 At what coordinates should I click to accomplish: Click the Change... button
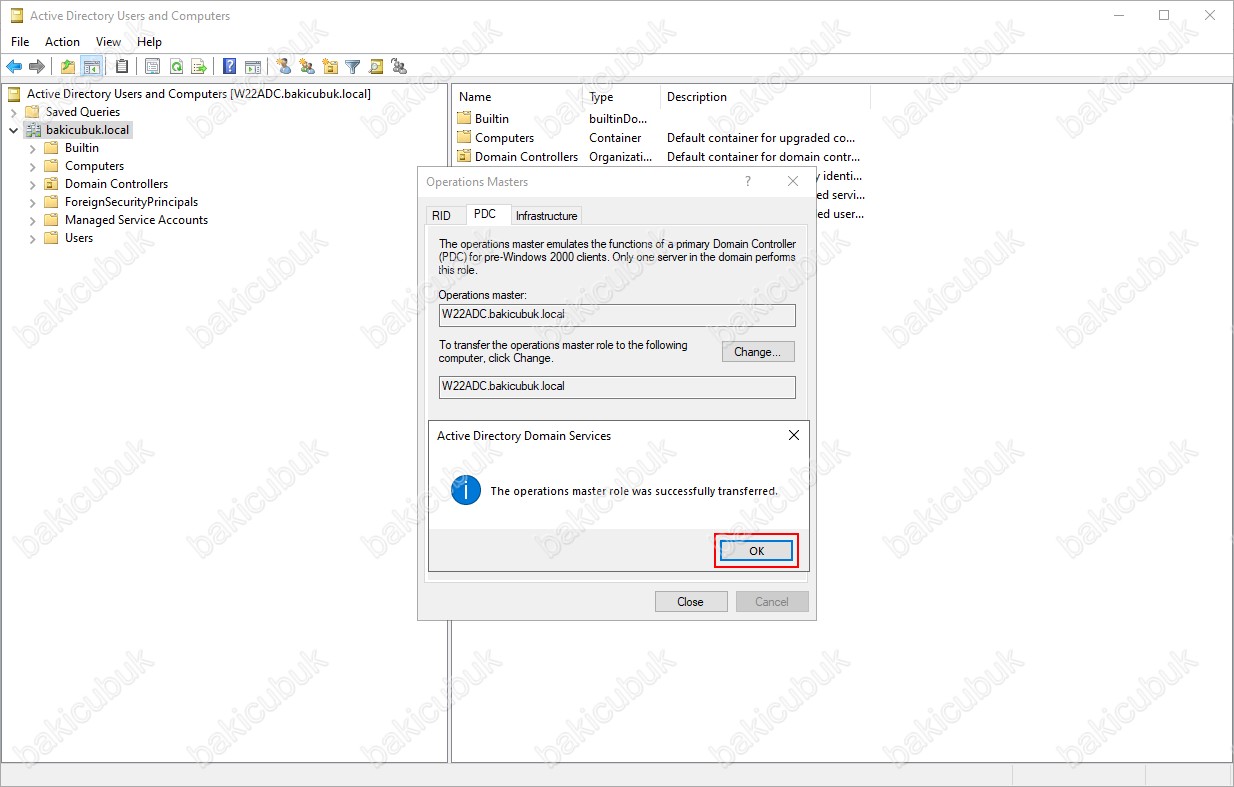coord(758,352)
